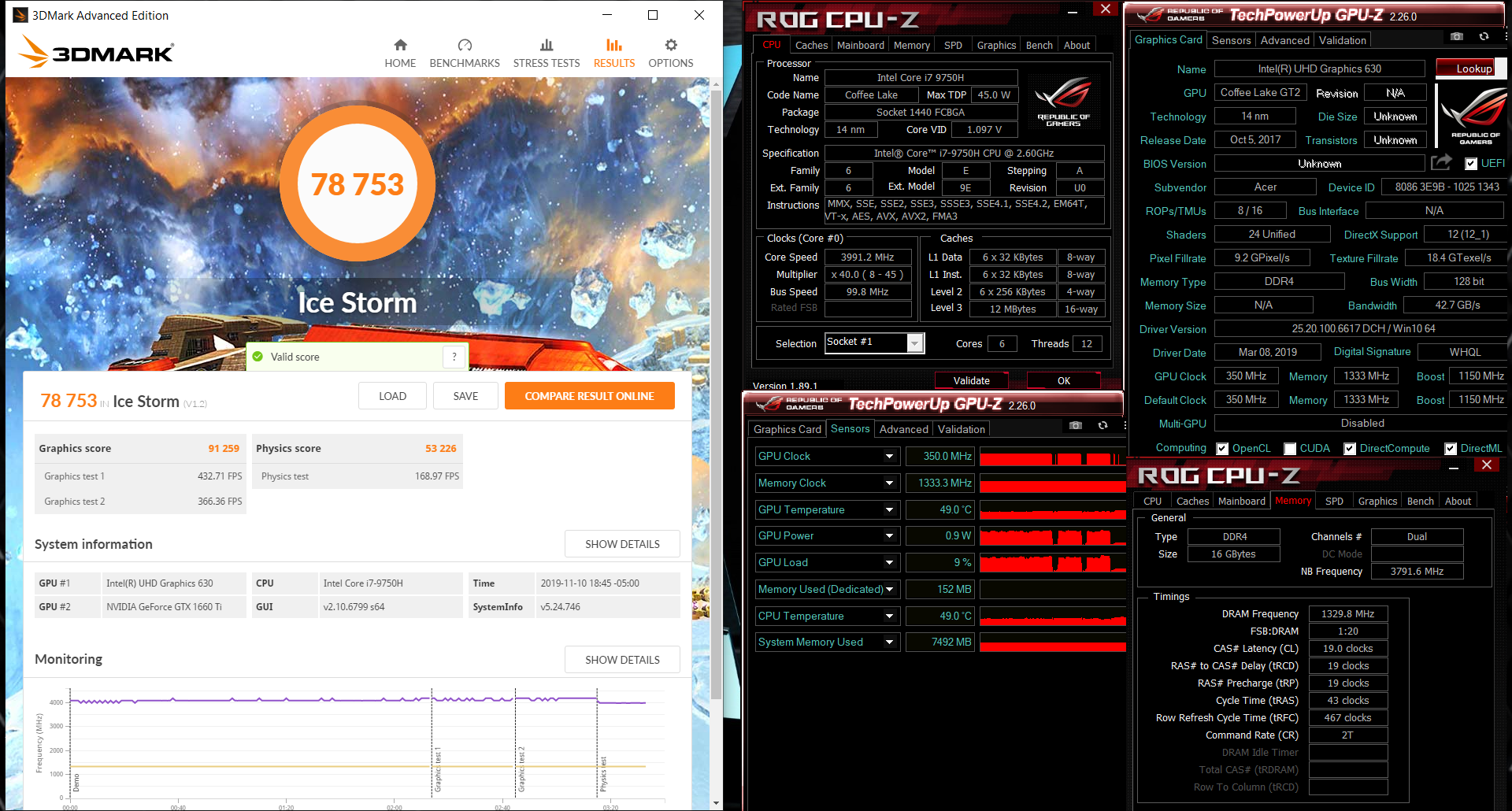Viewport: 1512px width, 811px height.
Task: Open the GPU Temperature sensor dropdown
Action: pyautogui.click(x=889, y=509)
